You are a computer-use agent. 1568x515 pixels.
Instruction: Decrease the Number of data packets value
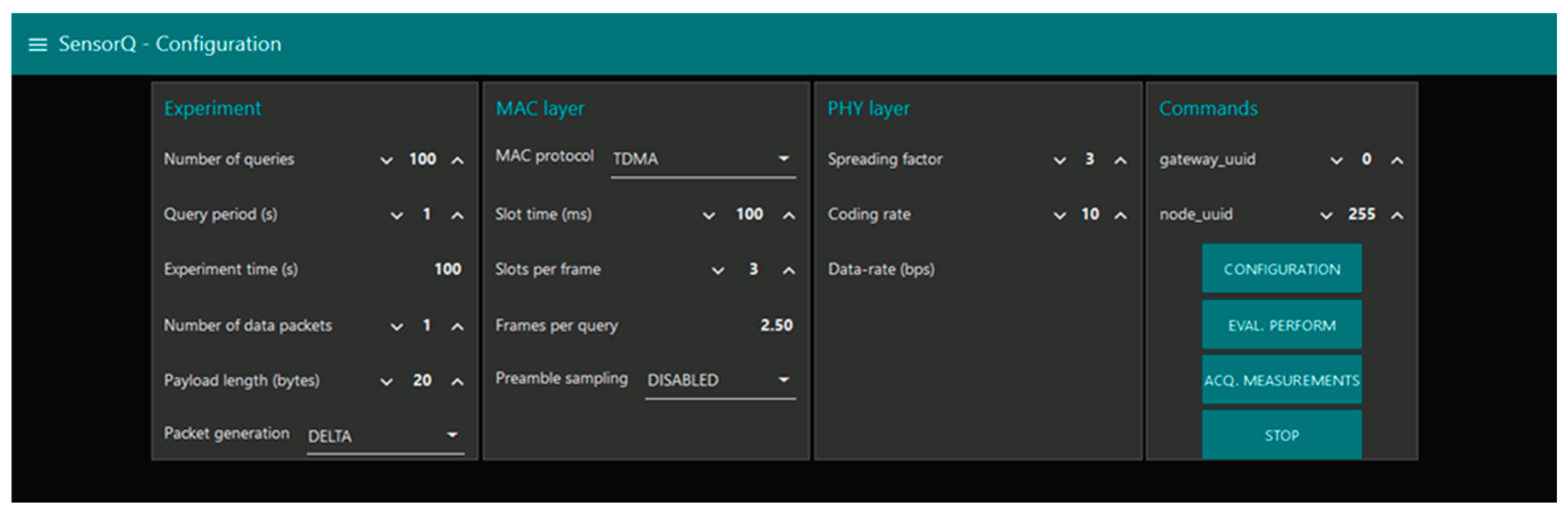click(396, 327)
